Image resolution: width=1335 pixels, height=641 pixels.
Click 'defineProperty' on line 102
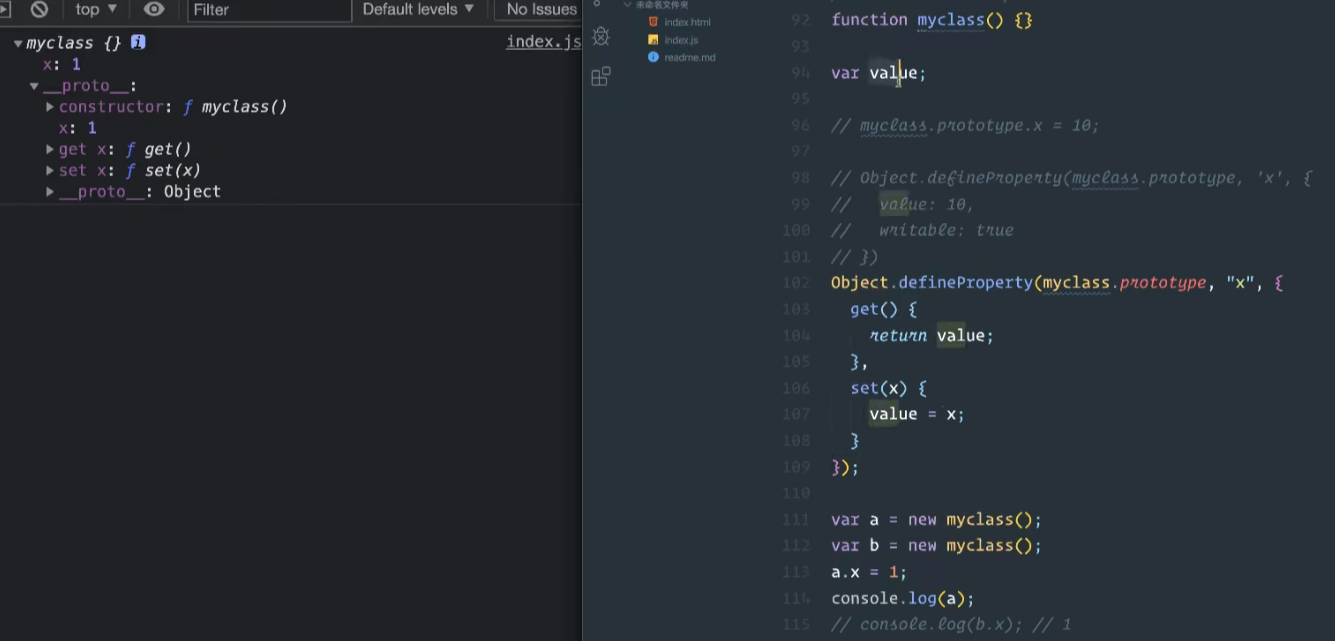click(966, 283)
